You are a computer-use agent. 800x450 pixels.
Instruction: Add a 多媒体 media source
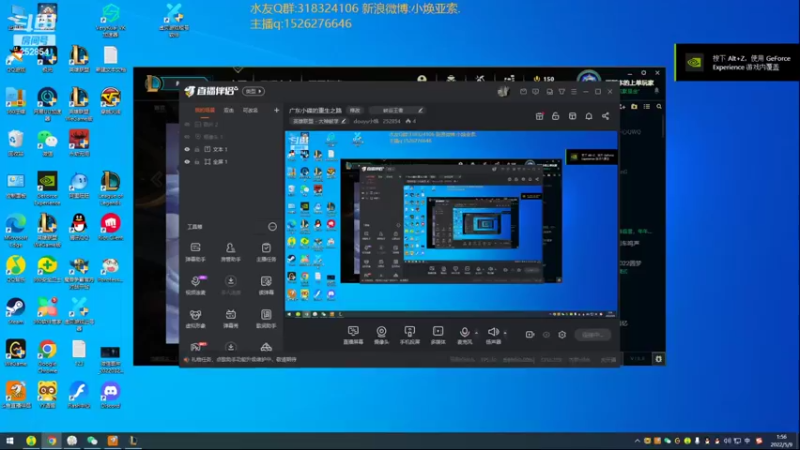click(x=438, y=335)
